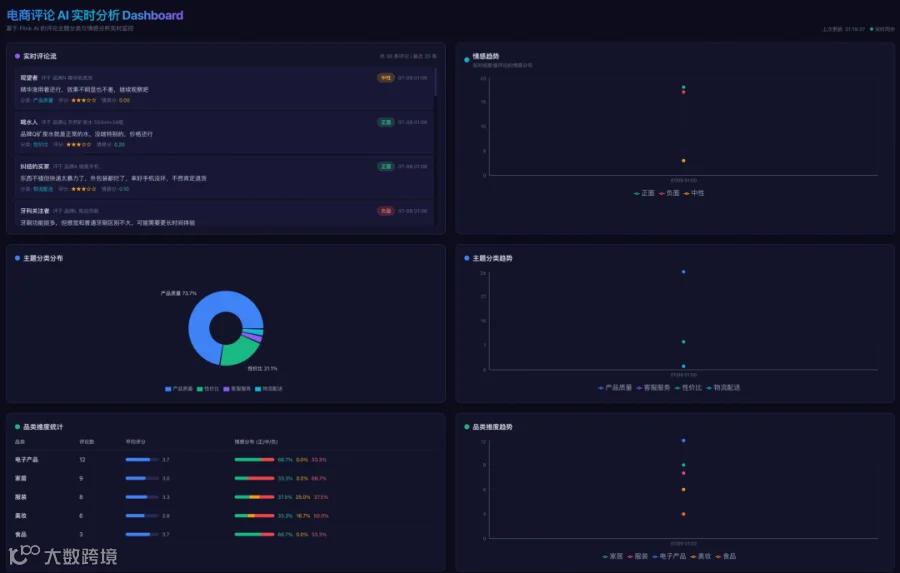This screenshot has width=900, height=573.
Task: Click the review stream scrollbar thumb
Action: [x=436, y=82]
